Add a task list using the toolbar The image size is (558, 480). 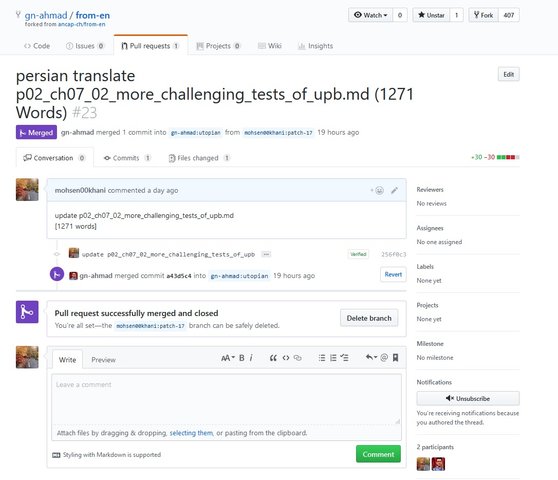344,358
